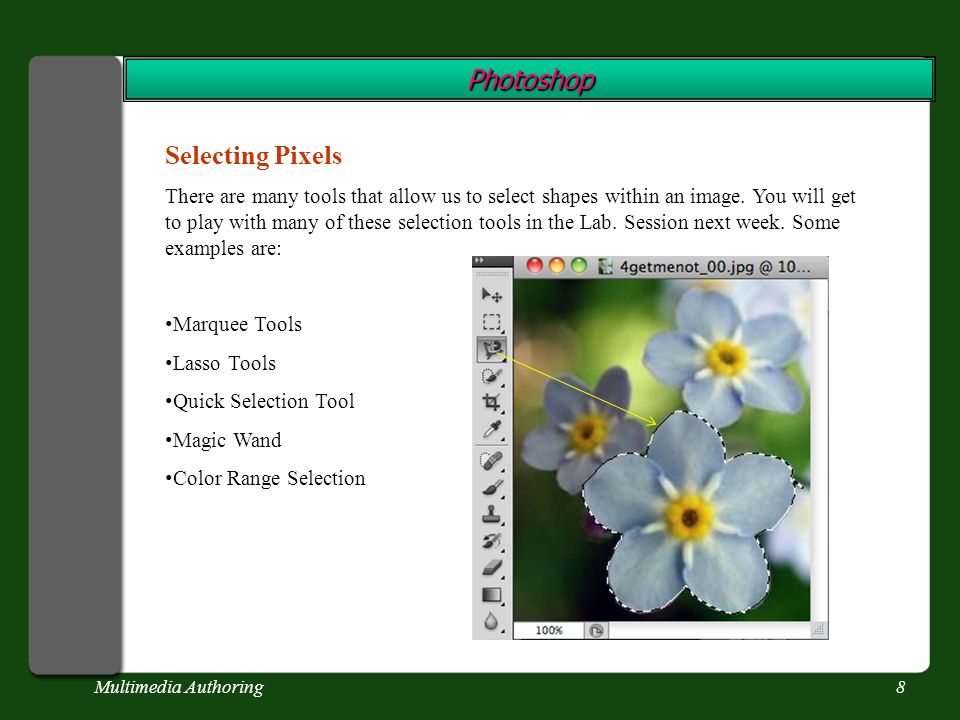Viewport: 960px width, 720px height.
Task: Select the Move tool
Action: pyautogui.click(x=492, y=296)
